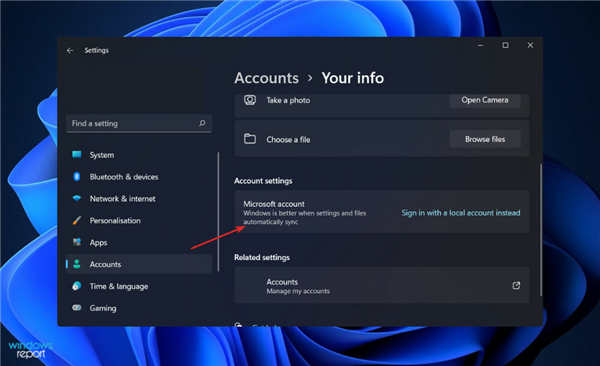
Task: Open the System settings category
Action: 139,155
